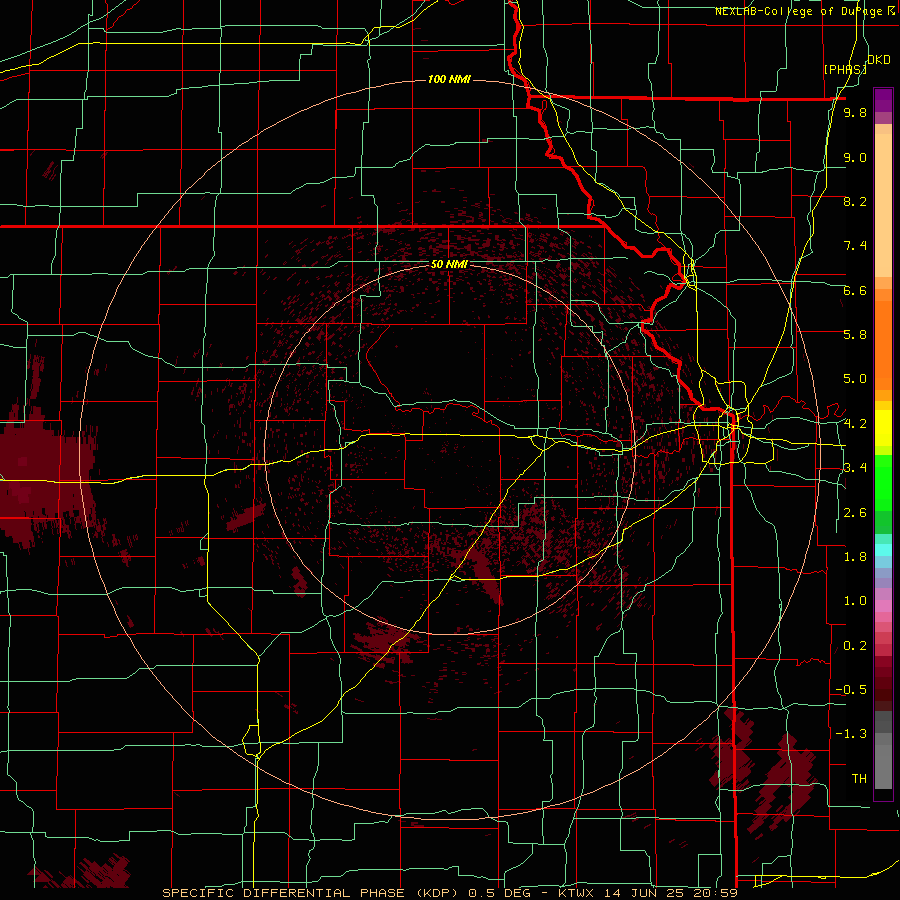This screenshot has height=900, width=900.
Task: Select the 6.6 value on color scale
Action: [855, 290]
